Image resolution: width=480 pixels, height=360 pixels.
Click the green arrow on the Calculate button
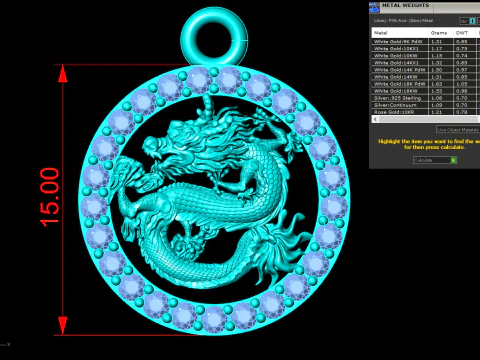click(453, 160)
